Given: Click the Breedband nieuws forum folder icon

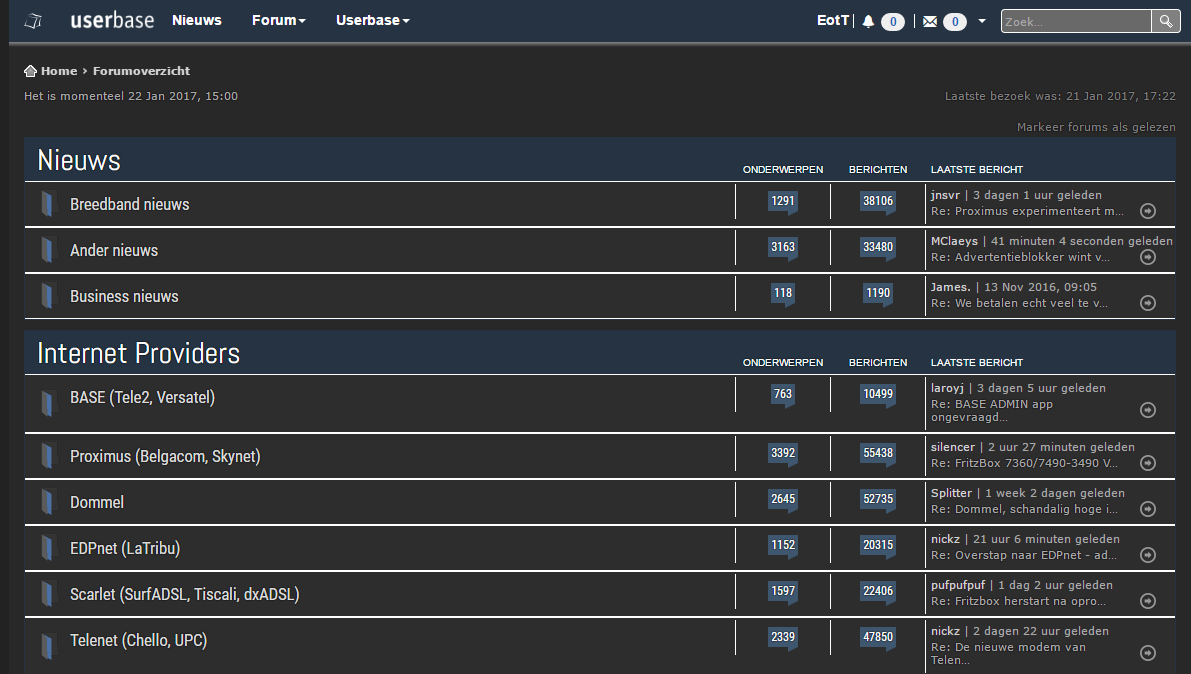Looking at the screenshot, I should tap(47, 204).
